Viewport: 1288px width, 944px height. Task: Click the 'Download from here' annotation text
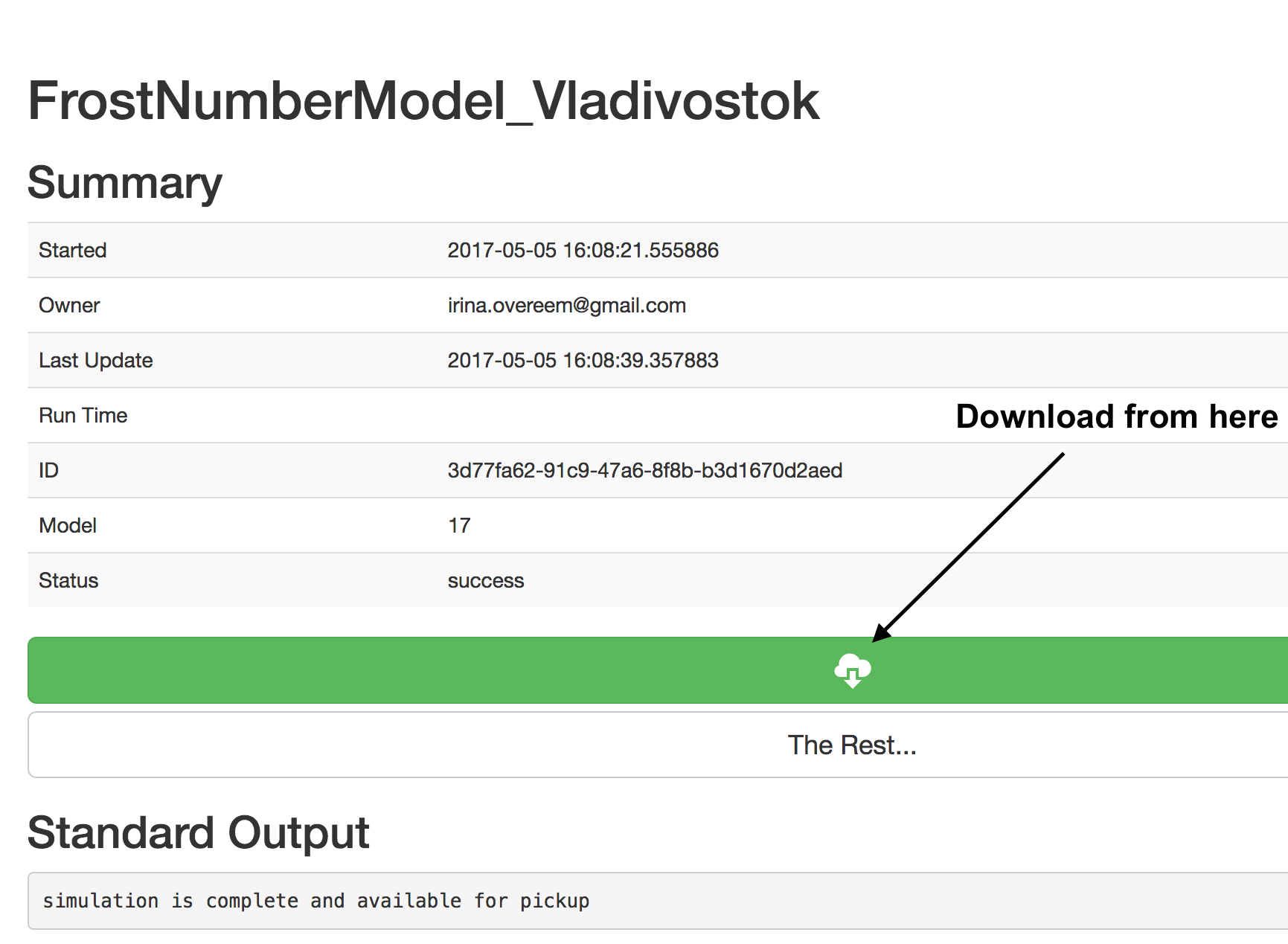(x=1116, y=417)
